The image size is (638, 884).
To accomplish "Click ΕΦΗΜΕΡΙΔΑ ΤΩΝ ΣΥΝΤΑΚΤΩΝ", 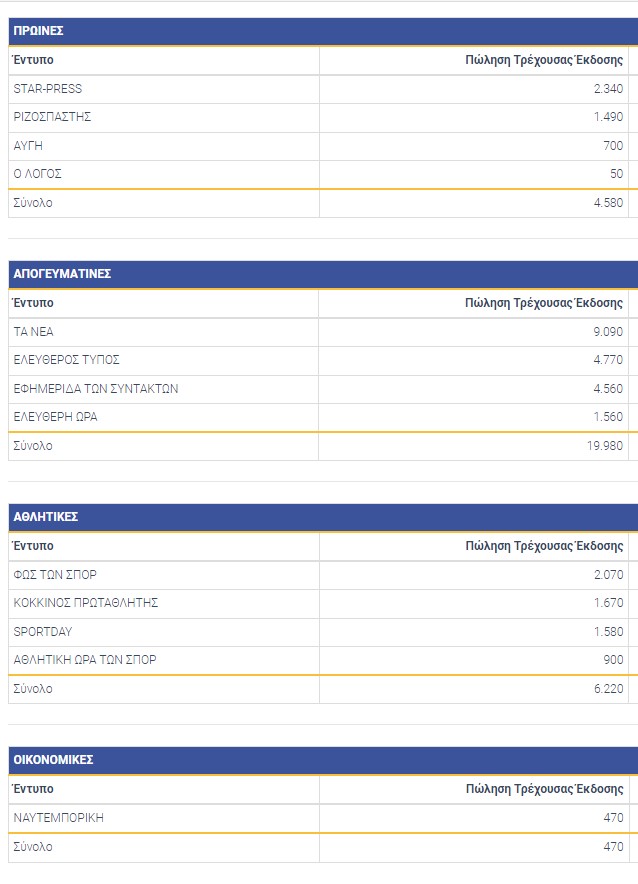I will click(x=96, y=389).
